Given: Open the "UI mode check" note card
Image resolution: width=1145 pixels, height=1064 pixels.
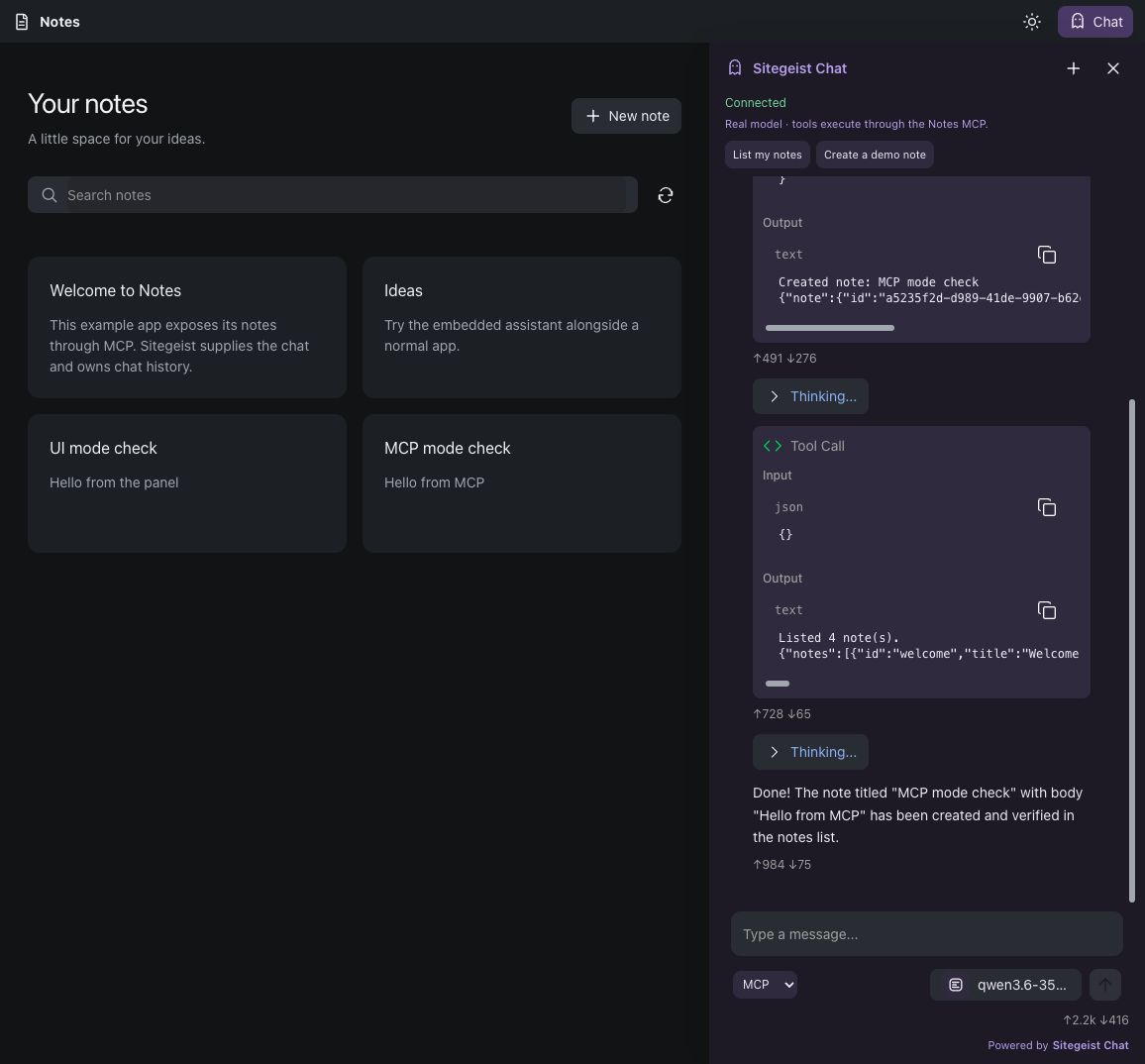Looking at the screenshot, I should click(x=187, y=483).
